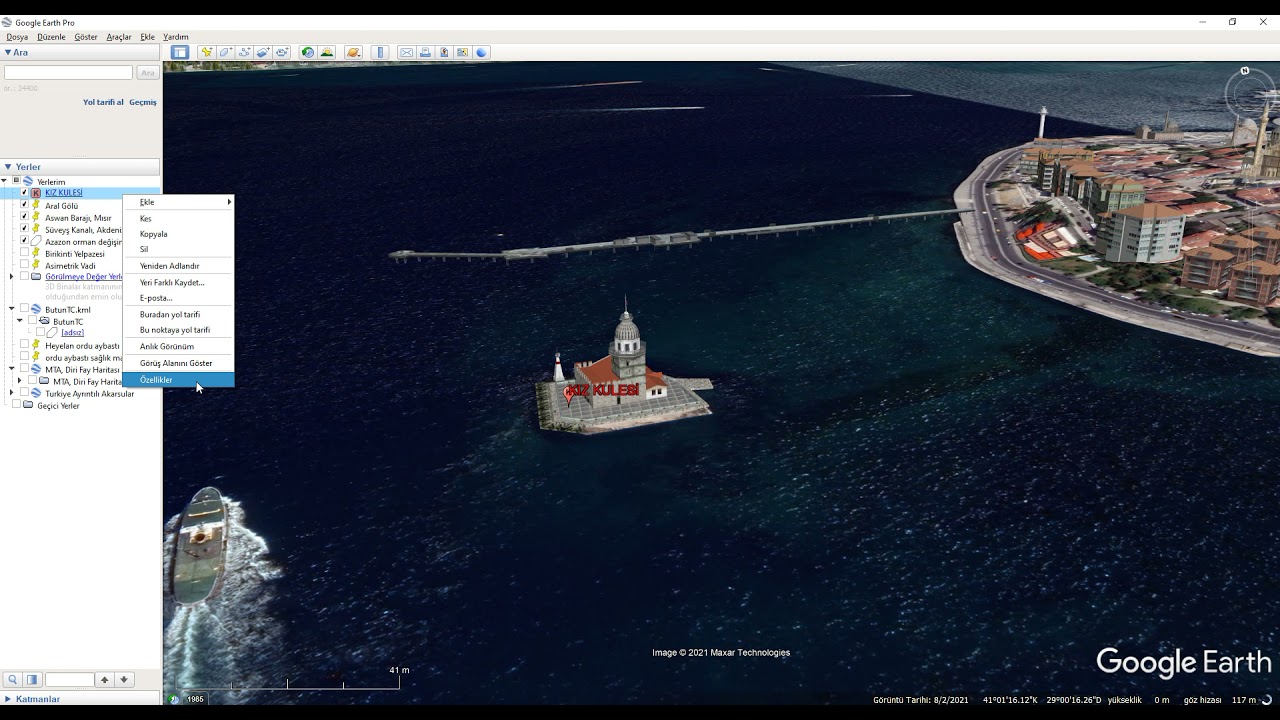
Task: Show historical imagery clock tool
Action: (308, 52)
